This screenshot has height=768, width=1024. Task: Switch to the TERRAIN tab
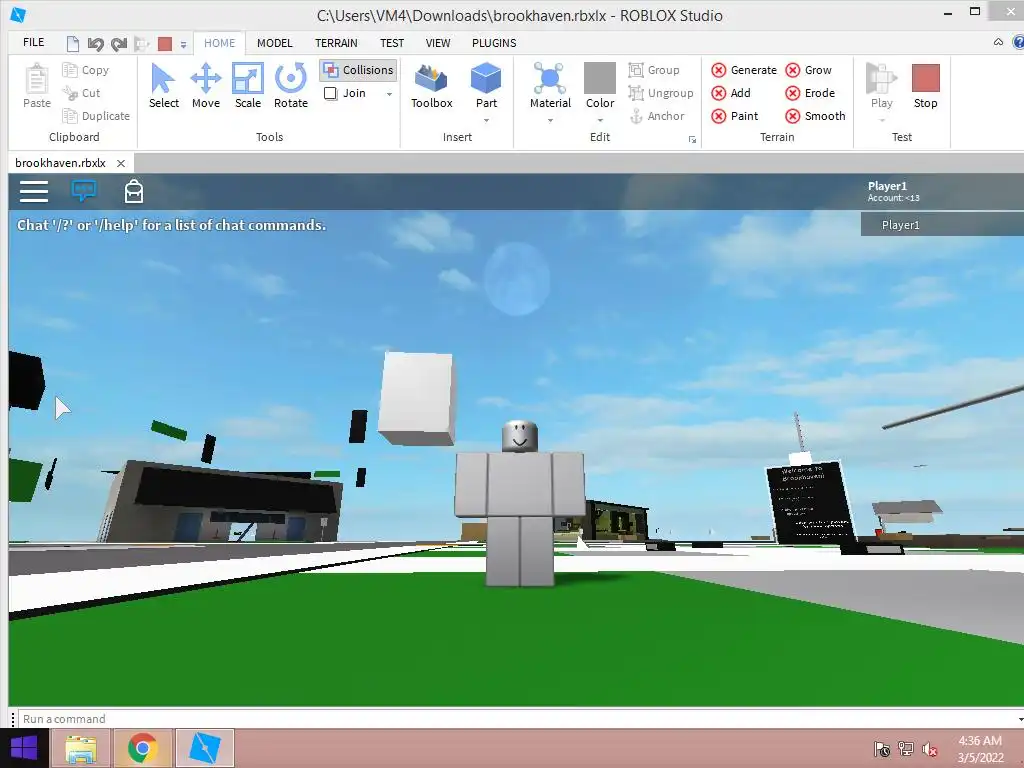coord(336,43)
